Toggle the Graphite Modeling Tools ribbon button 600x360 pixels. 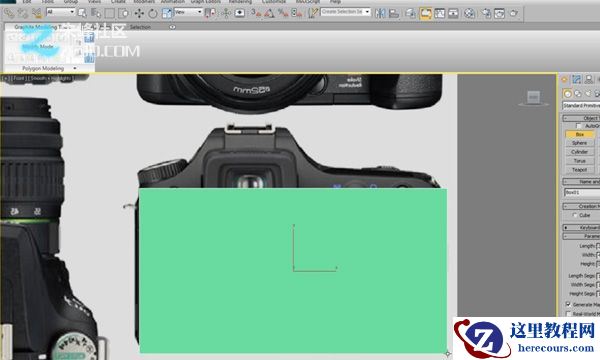point(426,13)
